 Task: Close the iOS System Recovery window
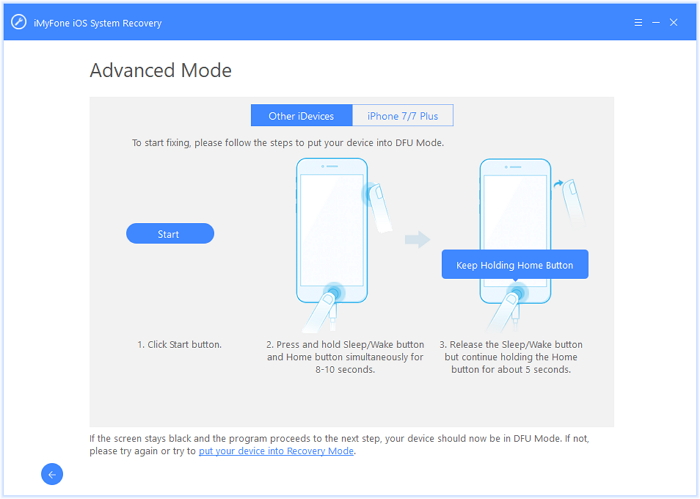(x=674, y=22)
